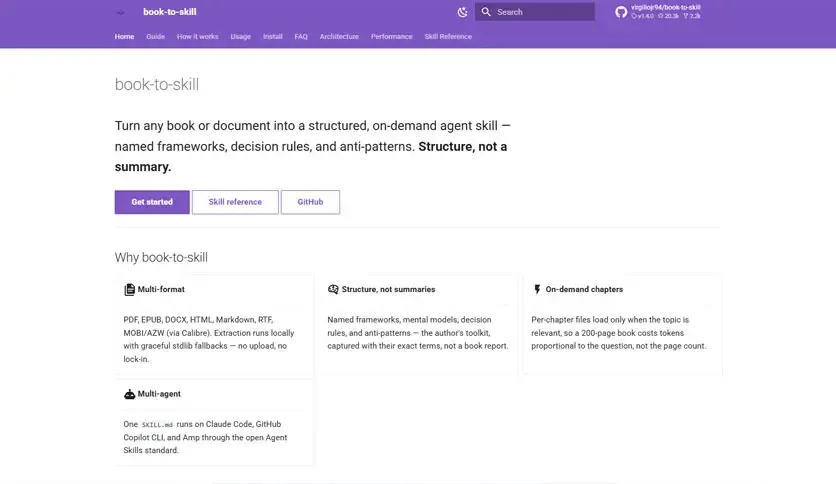Click the Get started button
The width and height of the screenshot is (836, 484).
(152, 202)
